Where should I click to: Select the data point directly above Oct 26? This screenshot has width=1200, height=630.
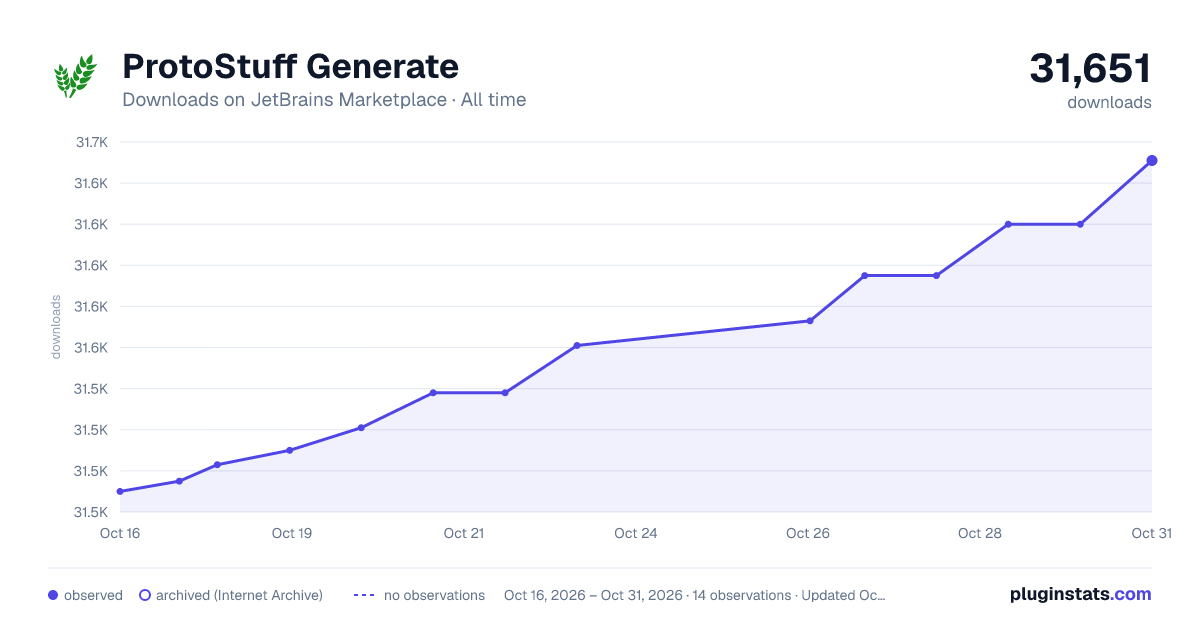coord(810,321)
